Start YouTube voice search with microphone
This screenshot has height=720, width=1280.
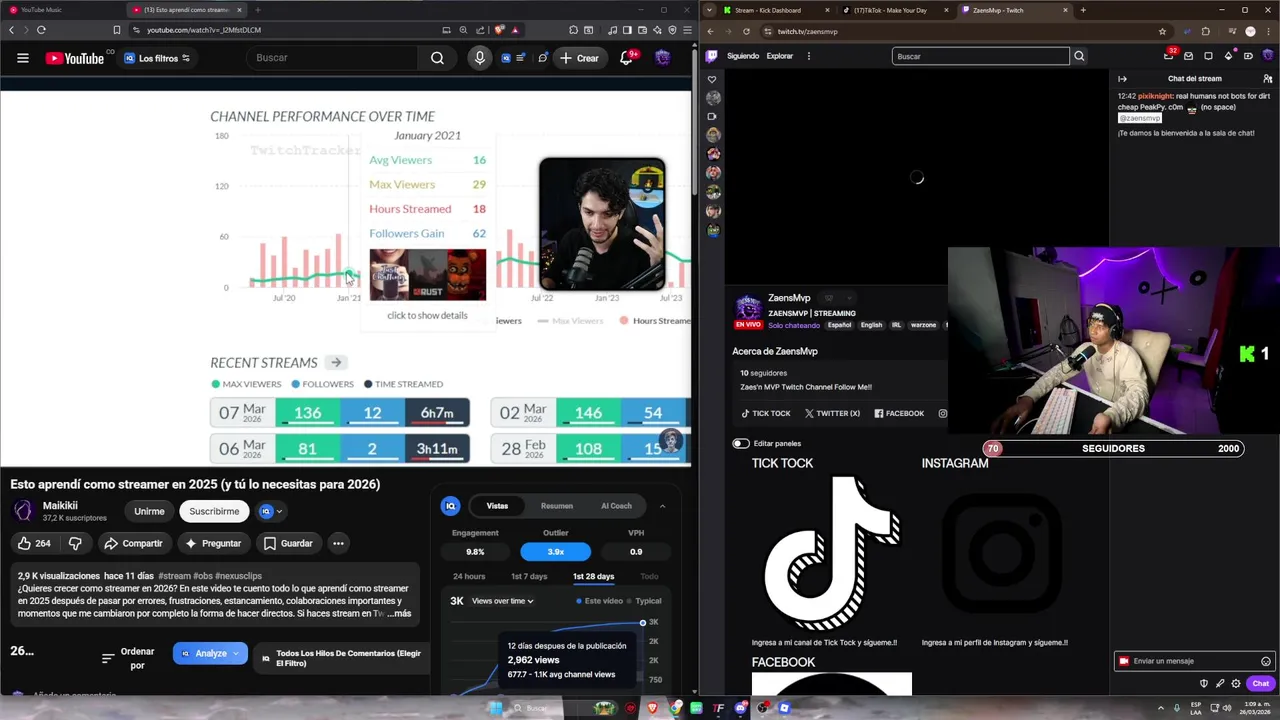480,58
